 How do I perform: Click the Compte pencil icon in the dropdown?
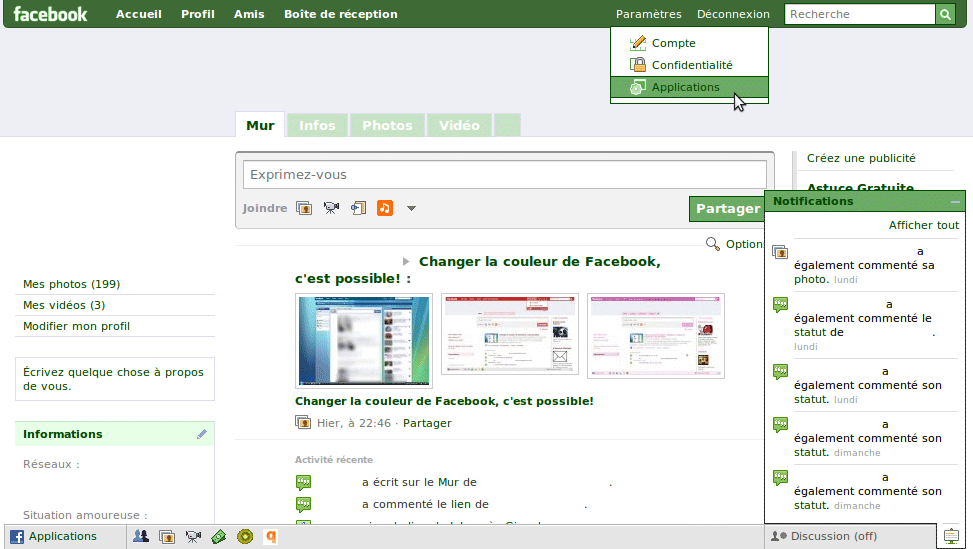pyautogui.click(x=637, y=43)
